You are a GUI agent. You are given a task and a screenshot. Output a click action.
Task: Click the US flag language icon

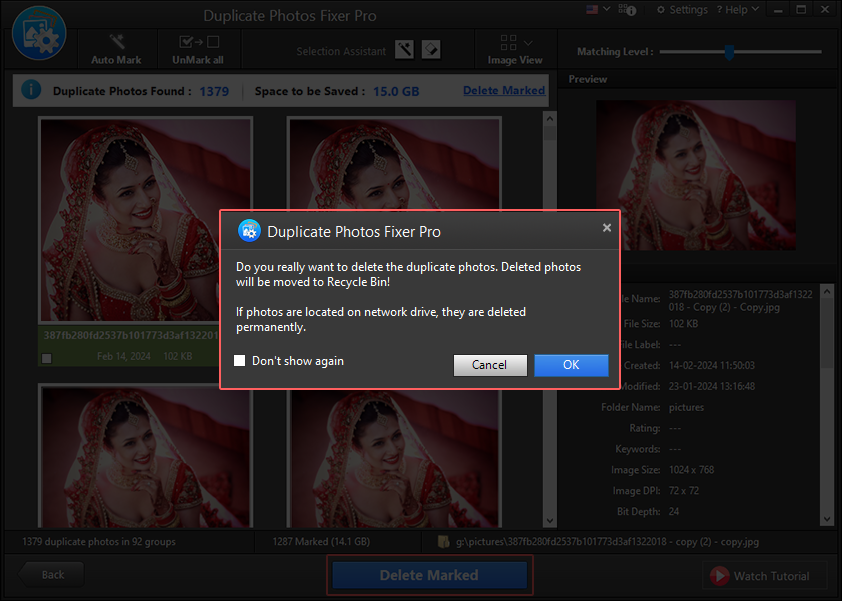pyautogui.click(x=592, y=9)
